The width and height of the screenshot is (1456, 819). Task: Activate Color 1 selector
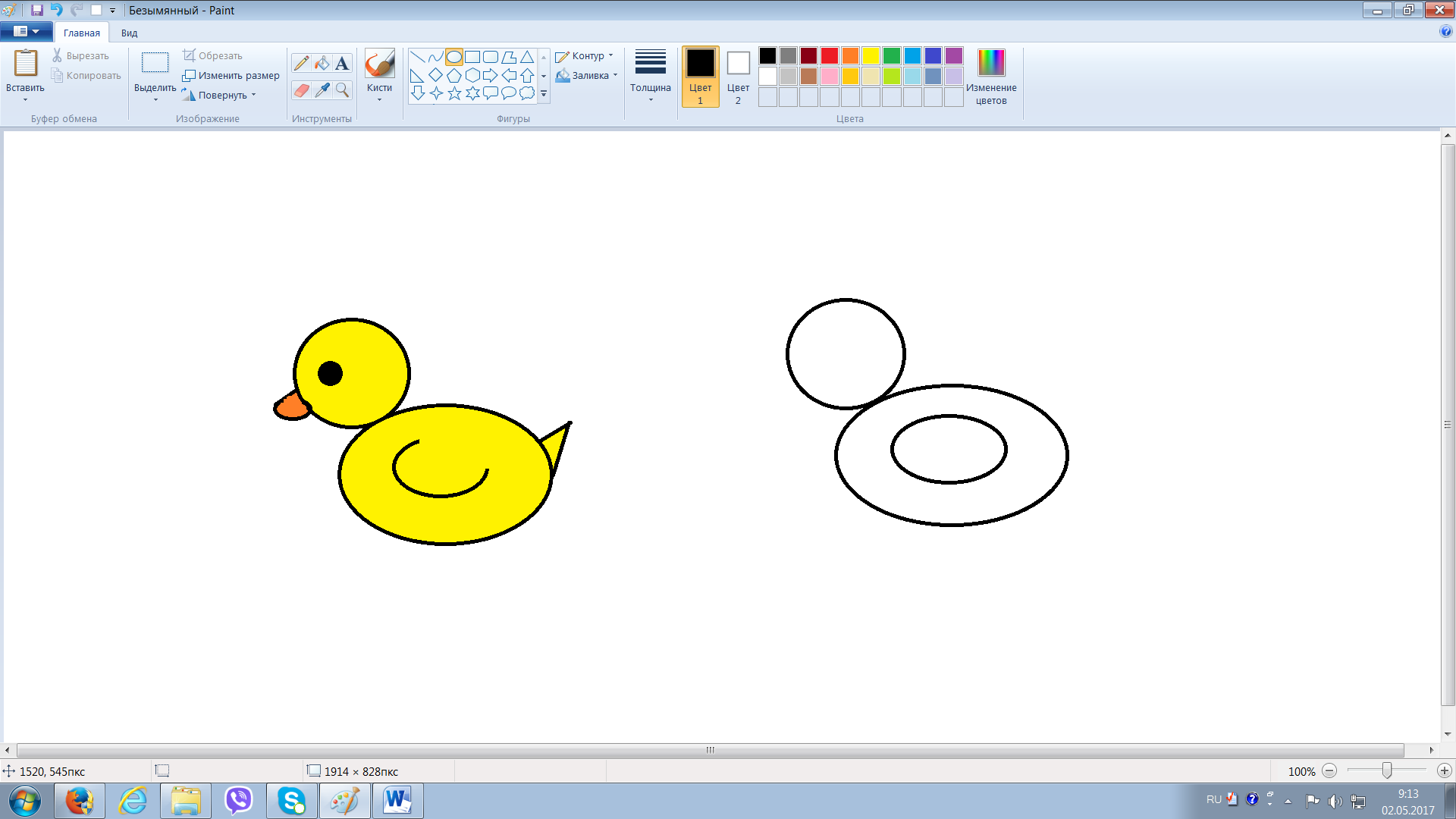coord(700,76)
